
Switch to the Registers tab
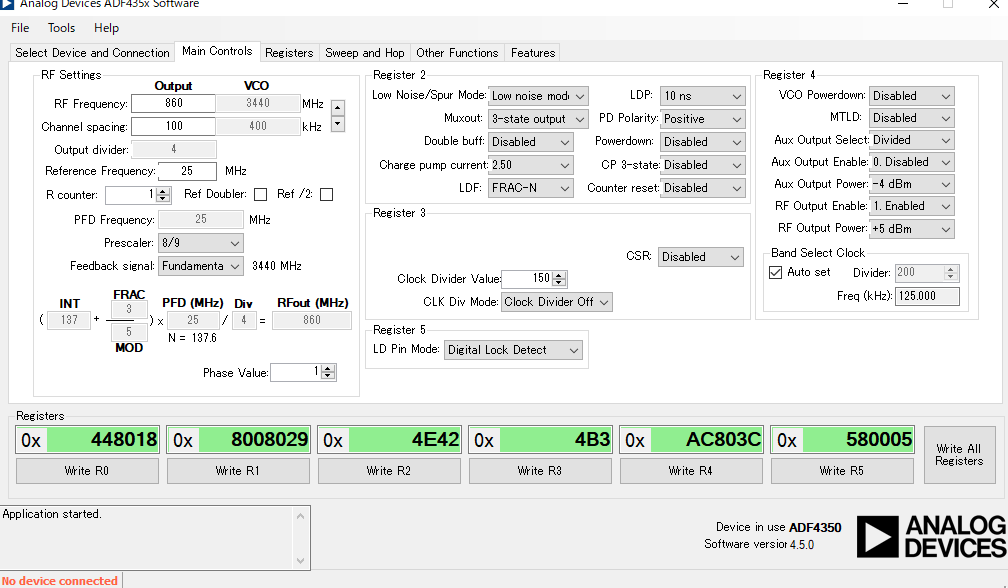tap(289, 53)
